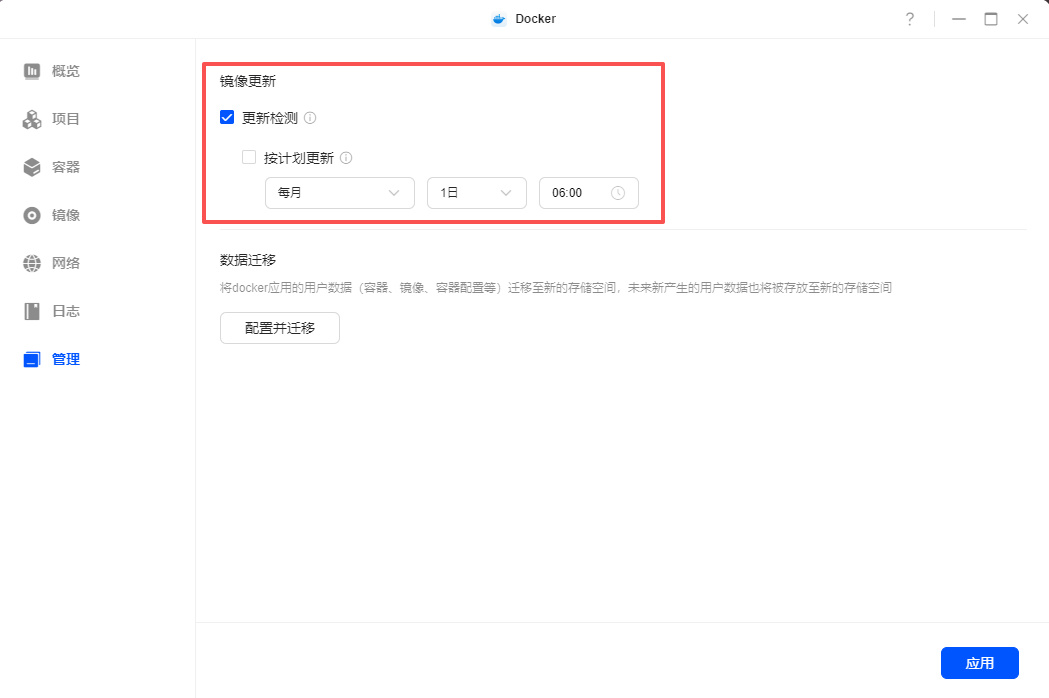Close the Docker window
The image size is (1049, 698).
[1022, 19]
